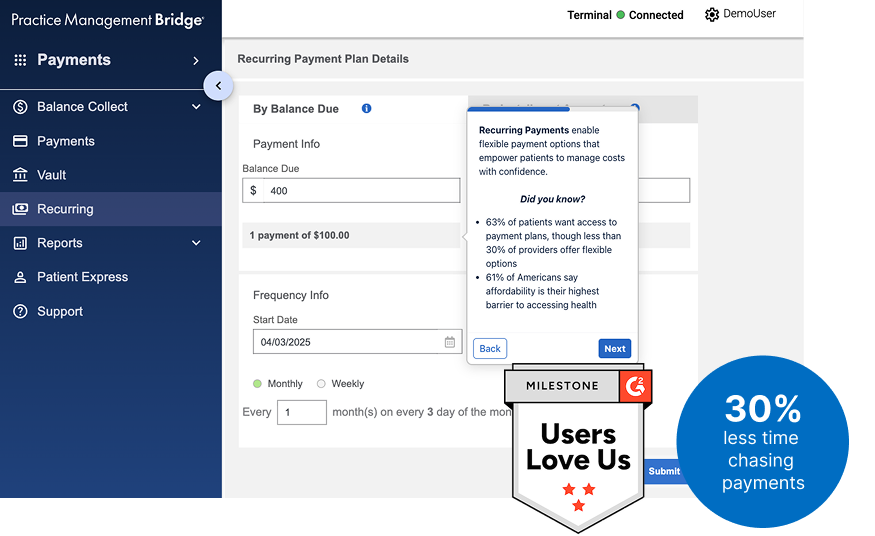Screen dimensions: 875x536
Task: Click the settings gear icon beside DemoUser
Action: click(711, 15)
